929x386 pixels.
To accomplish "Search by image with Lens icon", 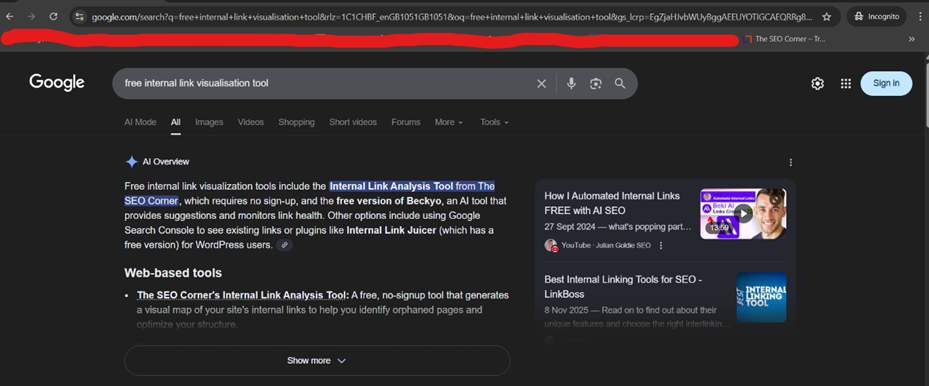I will [595, 83].
